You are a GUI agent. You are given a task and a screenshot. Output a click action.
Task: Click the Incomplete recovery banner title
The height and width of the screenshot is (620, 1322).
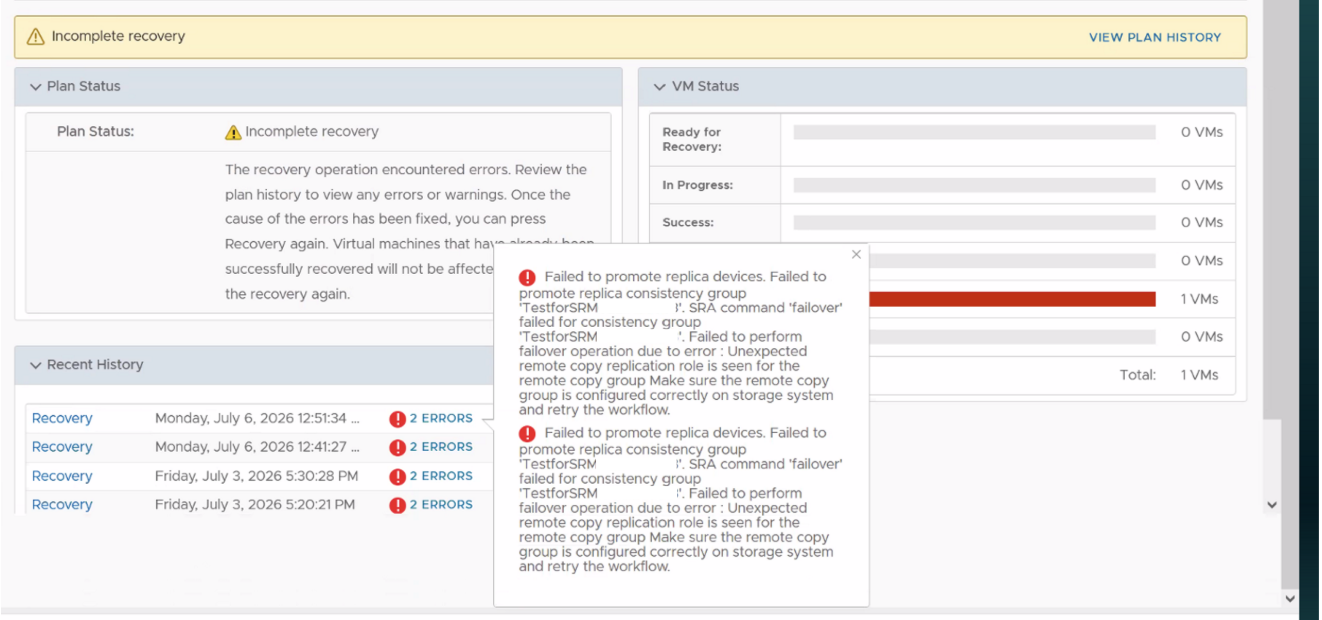click(x=118, y=37)
